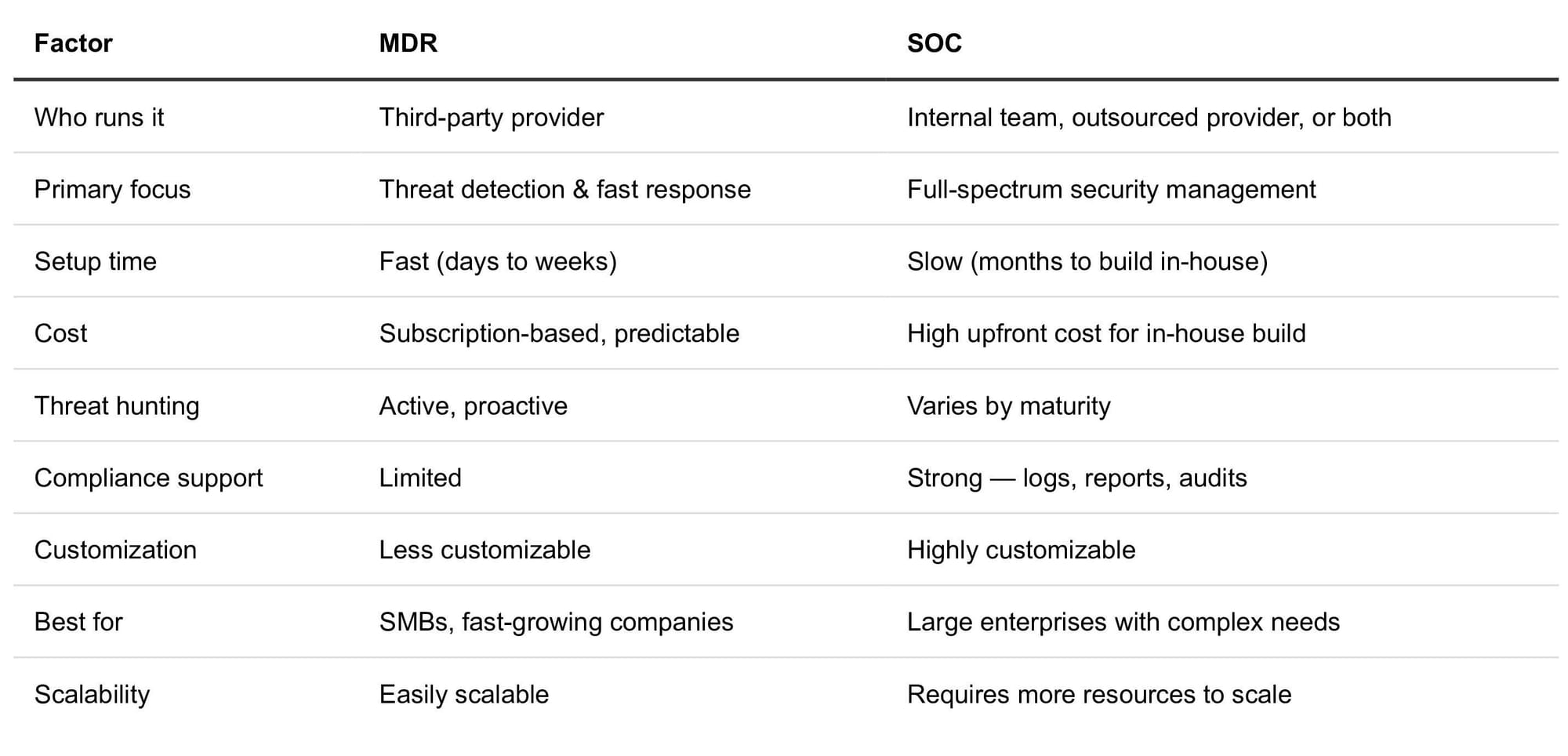Image resolution: width=1568 pixels, height=756 pixels.
Task: Click the MDR column header
Action: point(408,43)
